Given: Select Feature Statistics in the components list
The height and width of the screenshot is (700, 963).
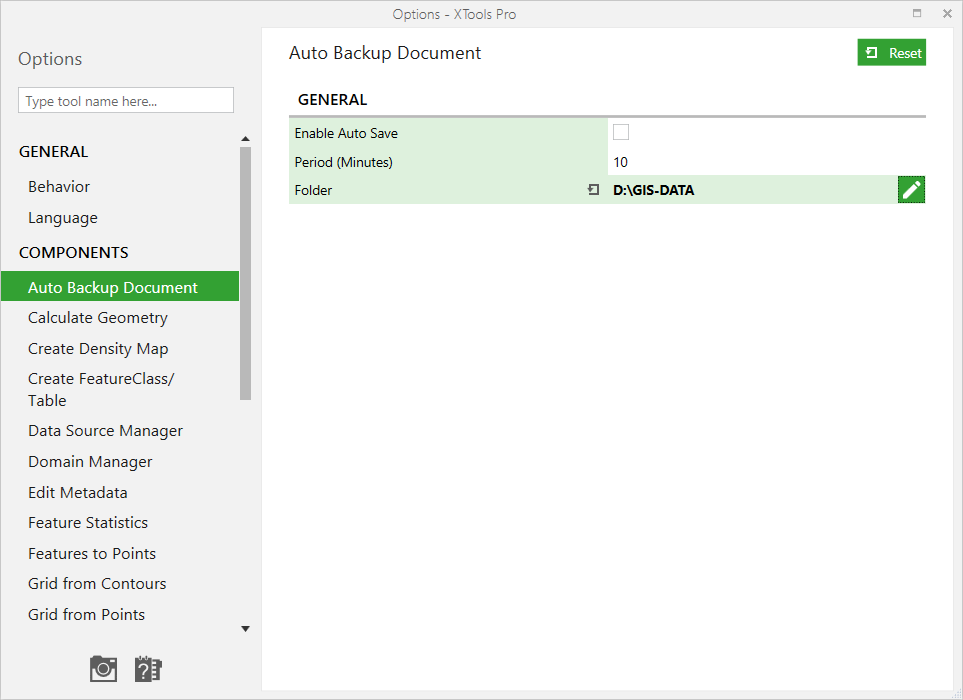Looking at the screenshot, I should coord(87,522).
